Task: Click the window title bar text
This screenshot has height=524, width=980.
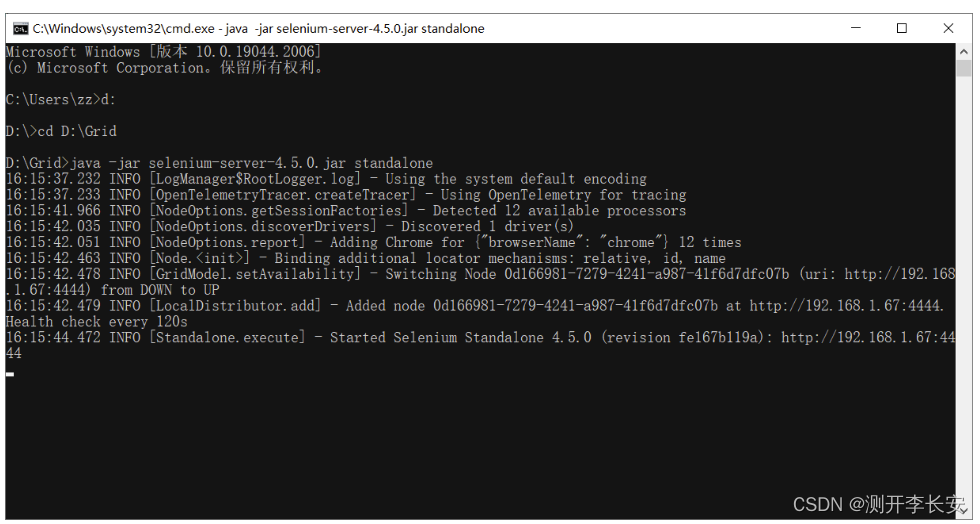Action: pos(259,28)
